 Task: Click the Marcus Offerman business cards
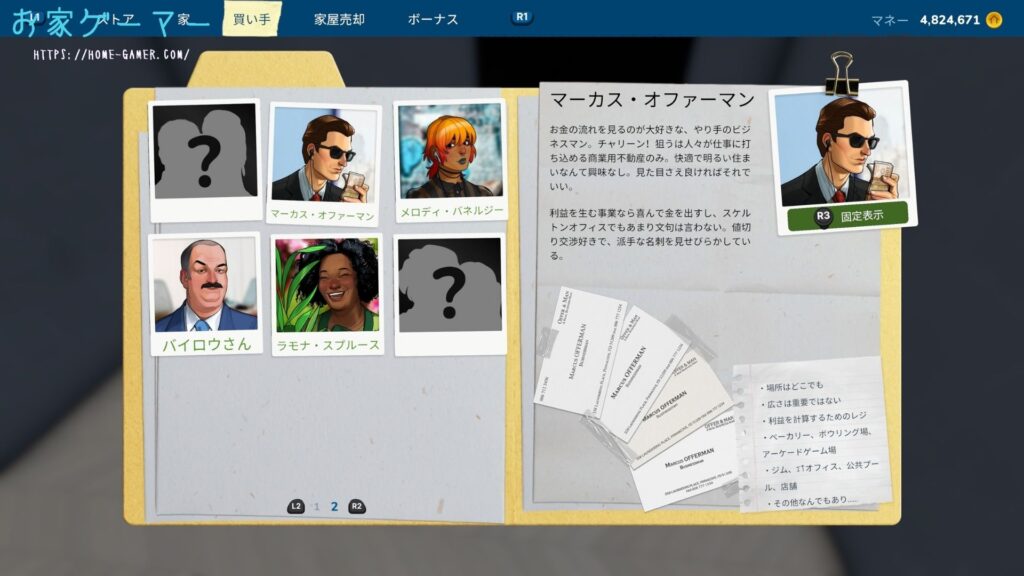click(x=636, y=397)
